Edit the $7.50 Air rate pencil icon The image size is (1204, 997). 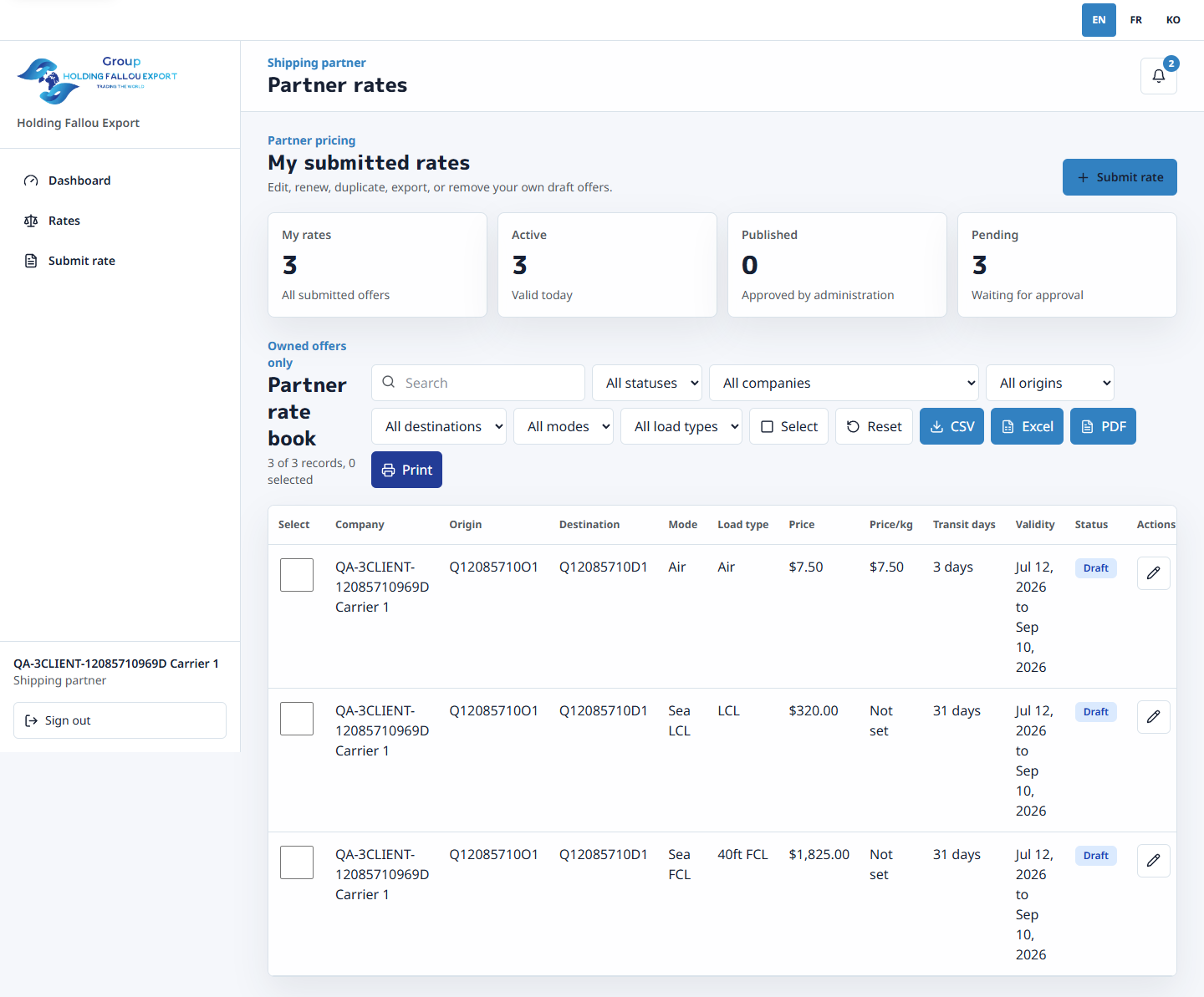[x=1153, y=573]
